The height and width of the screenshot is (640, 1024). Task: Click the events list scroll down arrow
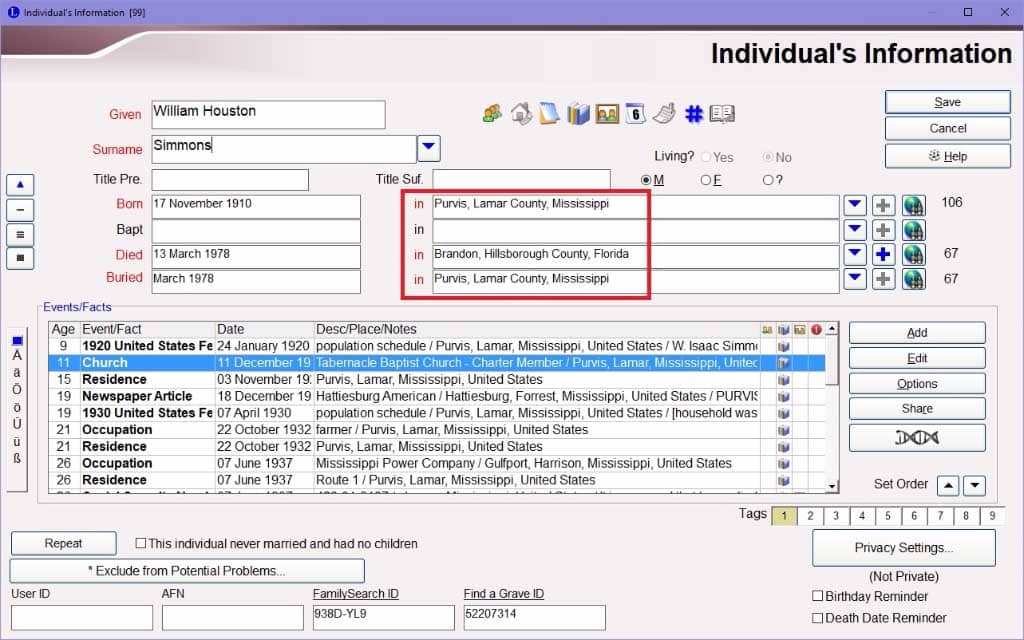pos(831,486)
